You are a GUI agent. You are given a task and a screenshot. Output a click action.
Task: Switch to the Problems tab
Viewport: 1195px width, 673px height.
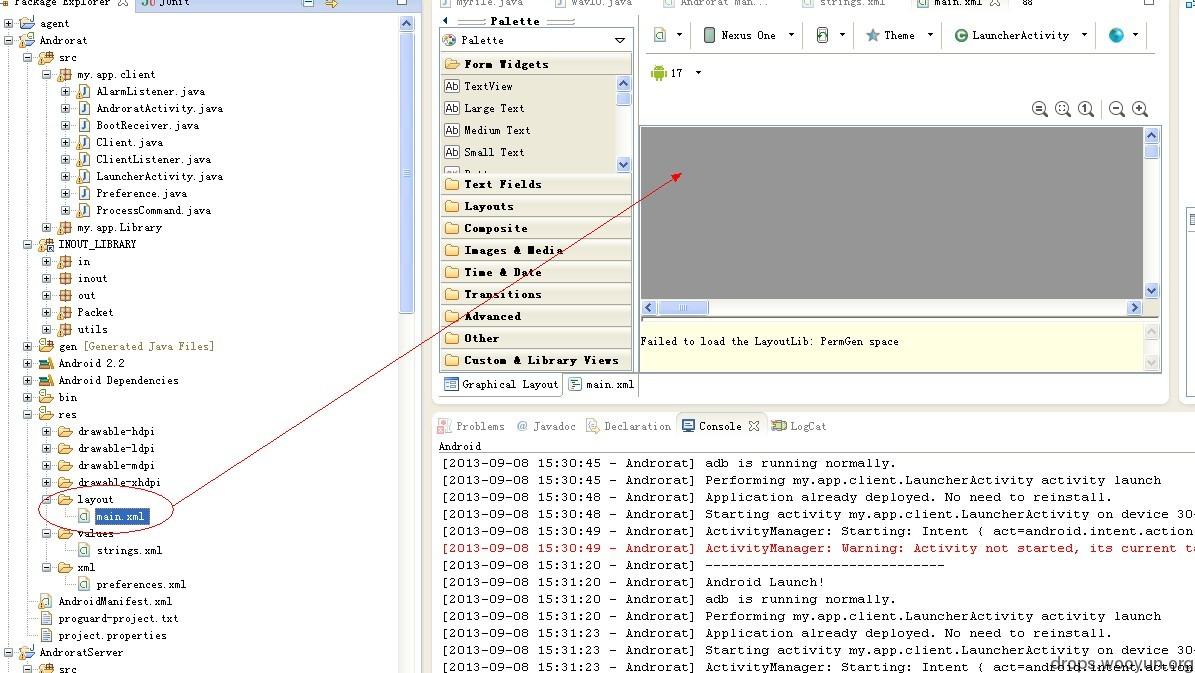coord(479,426)
